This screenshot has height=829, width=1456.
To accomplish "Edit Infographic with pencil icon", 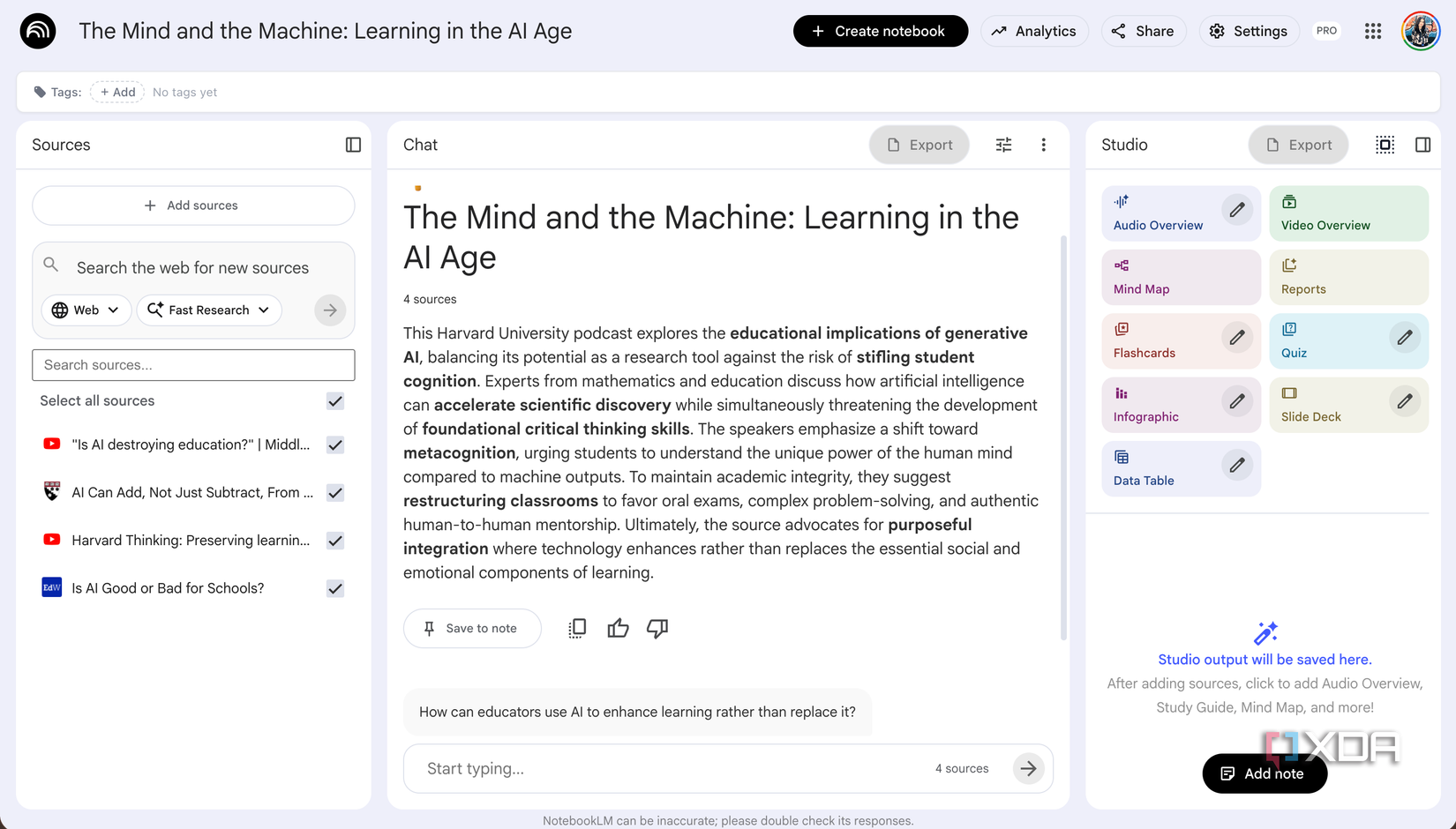I will (1237, 401).
